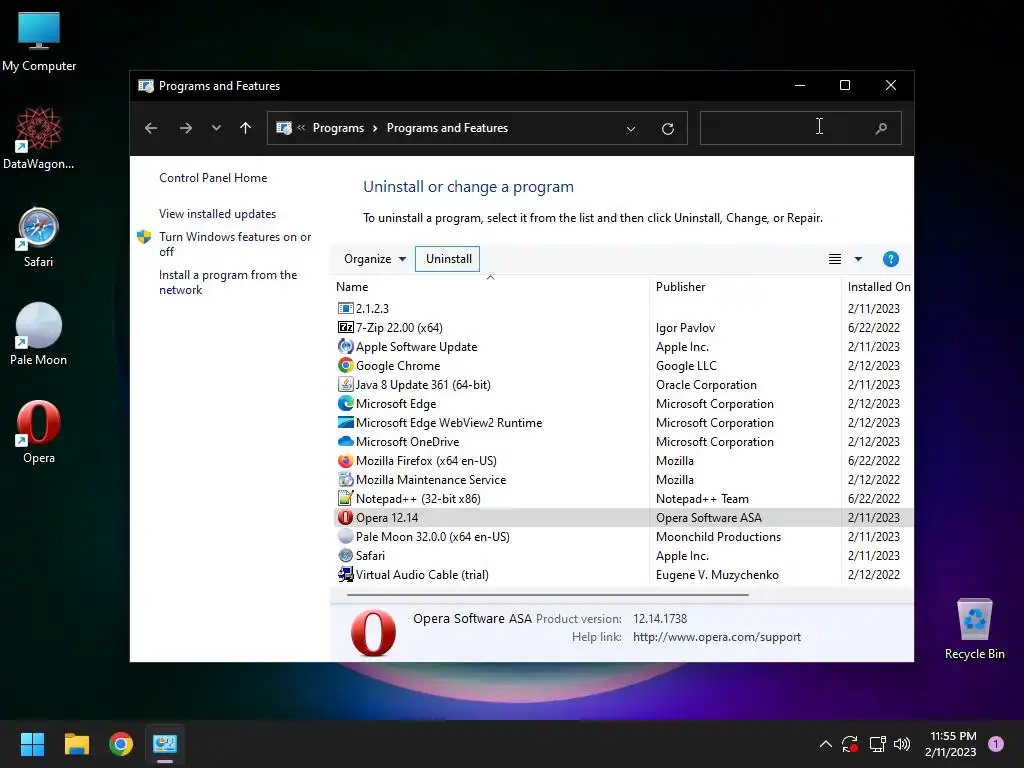The width and height of the screenshot is (1024, 768).
Task: Click the search magnifier icon
Action: (881, 128)
